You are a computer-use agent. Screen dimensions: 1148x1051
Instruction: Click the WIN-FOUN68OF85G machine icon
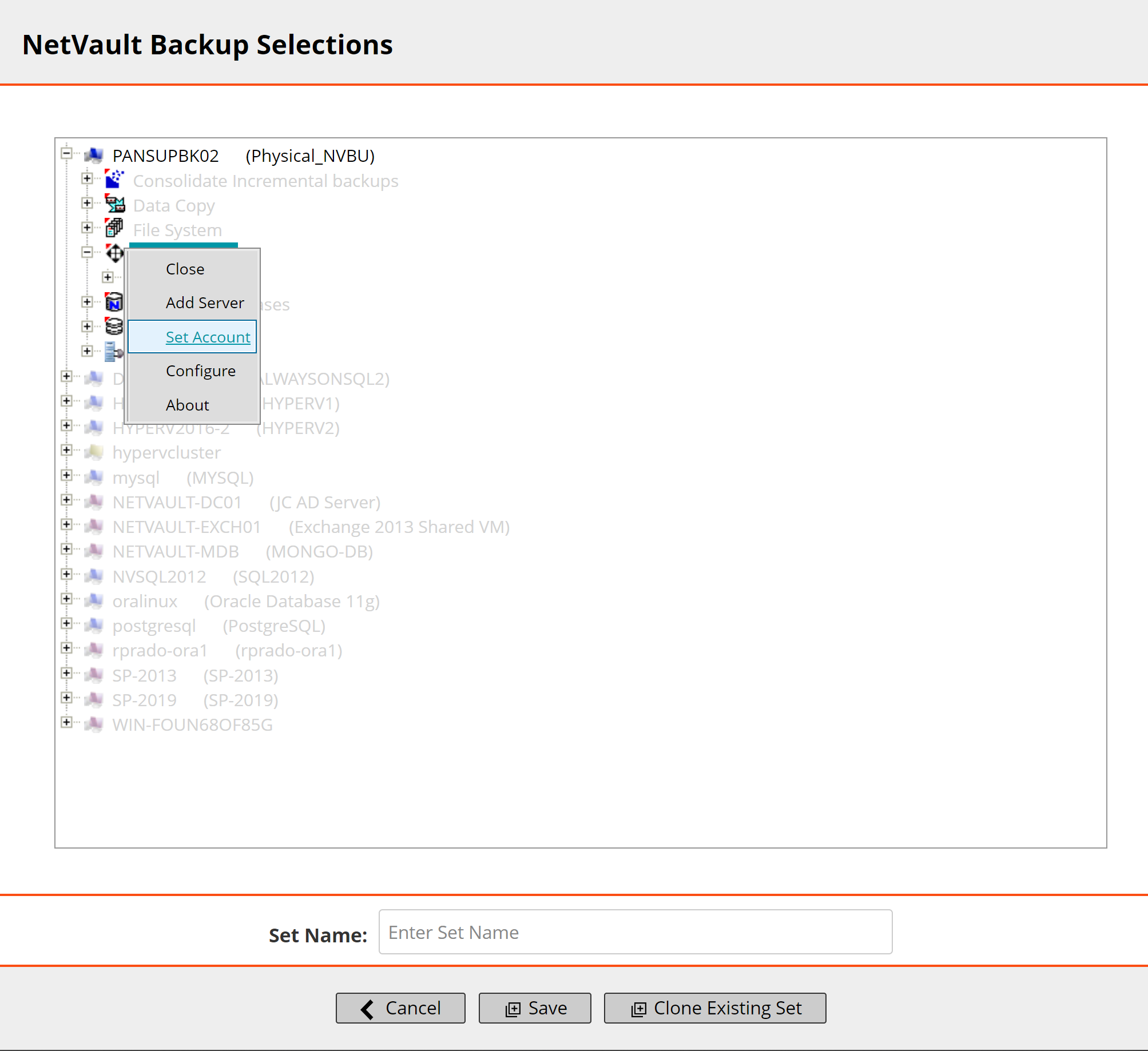94,724
